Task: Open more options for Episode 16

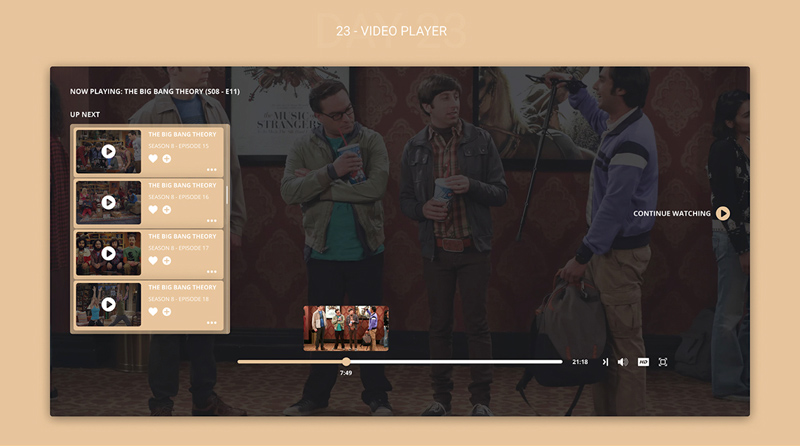Action: click(x=212, y=220)
